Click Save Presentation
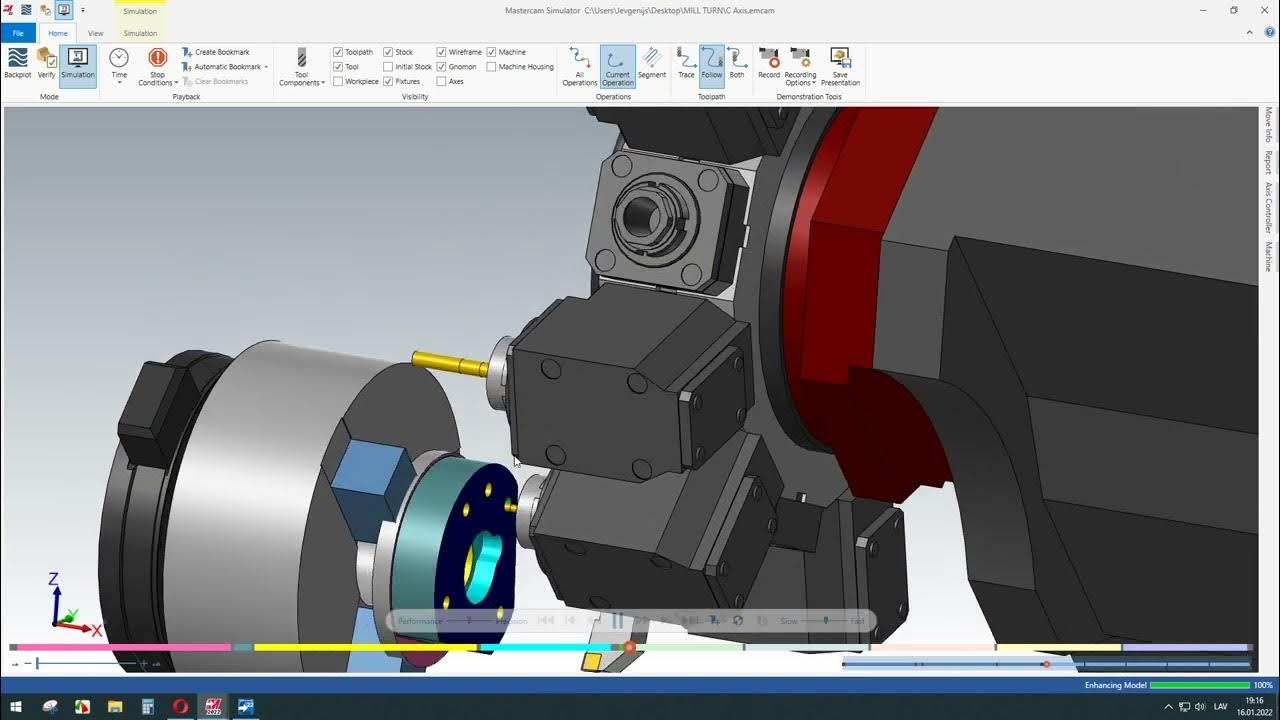Viewport: 1280px width, 720px height. pyautogui.click(x=840, y=66)
